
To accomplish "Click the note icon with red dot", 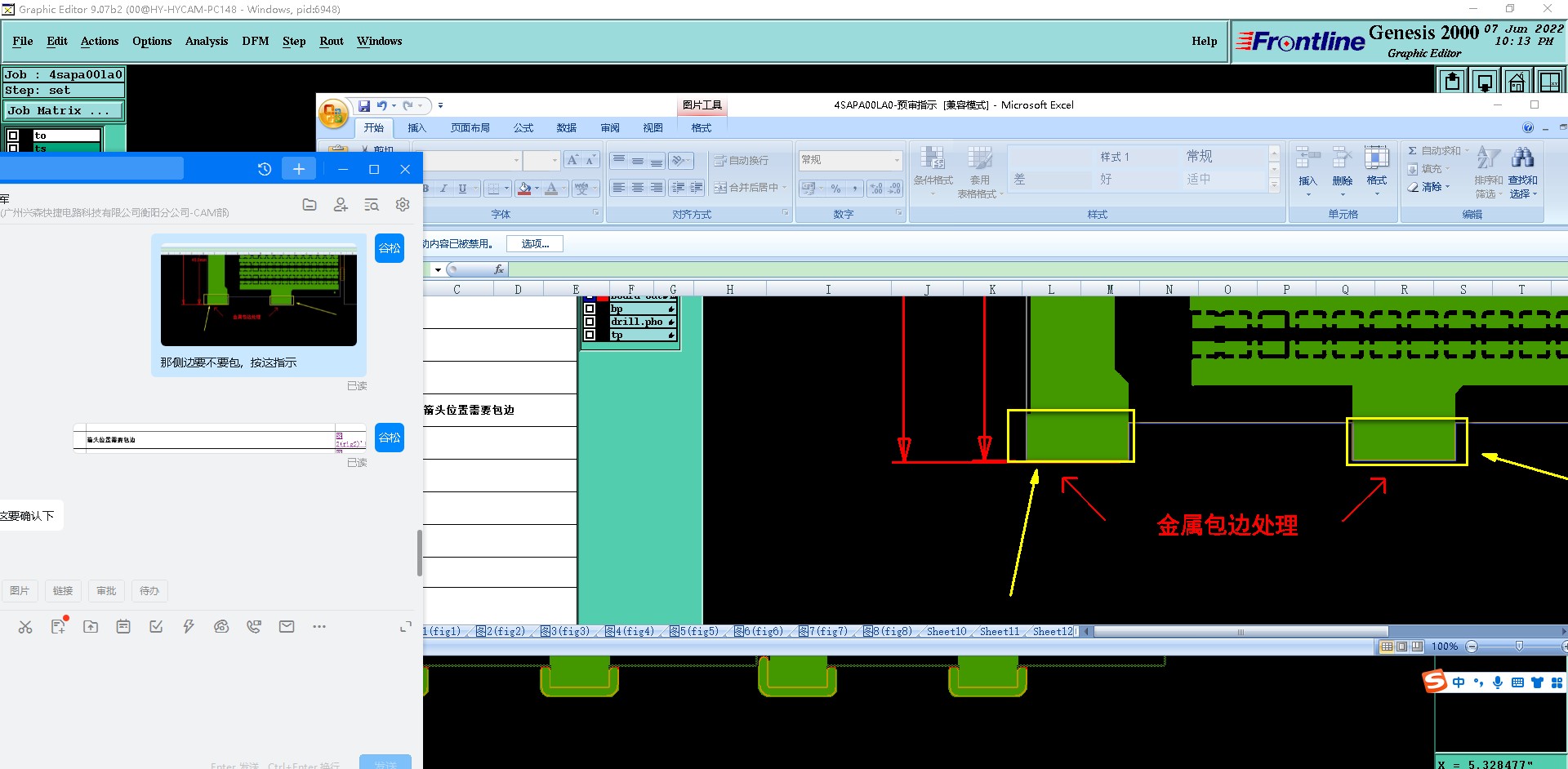I will pos(58,626).
